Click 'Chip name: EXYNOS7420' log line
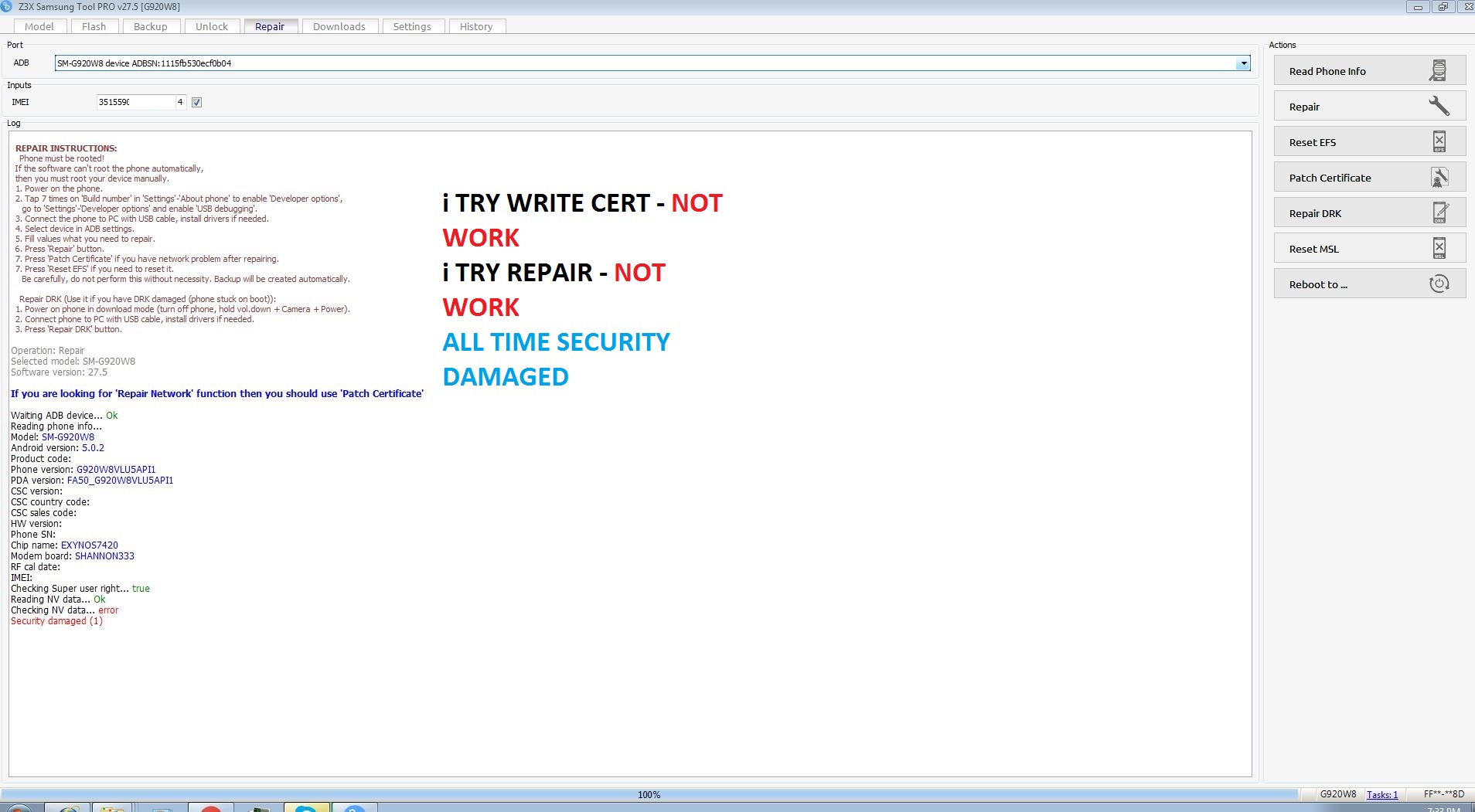 tap(64, 545)
